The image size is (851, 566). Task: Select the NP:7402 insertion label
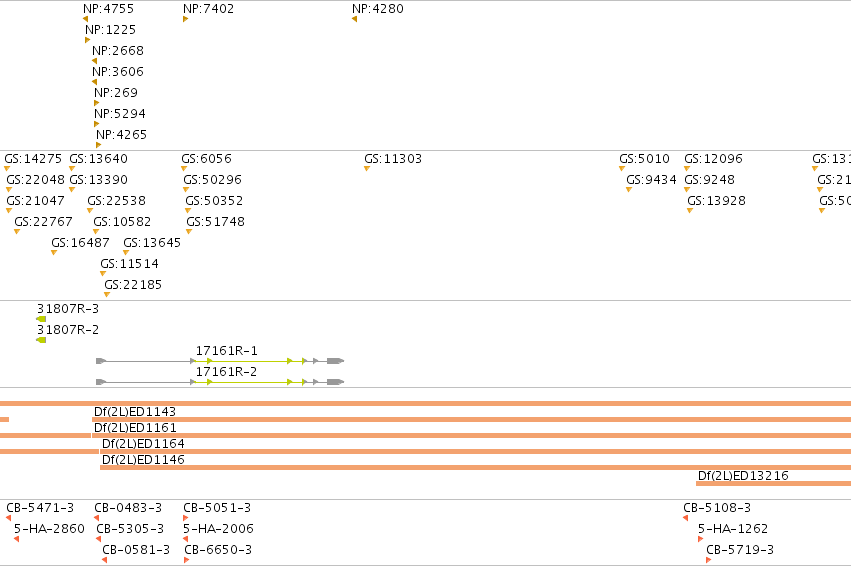208,9
